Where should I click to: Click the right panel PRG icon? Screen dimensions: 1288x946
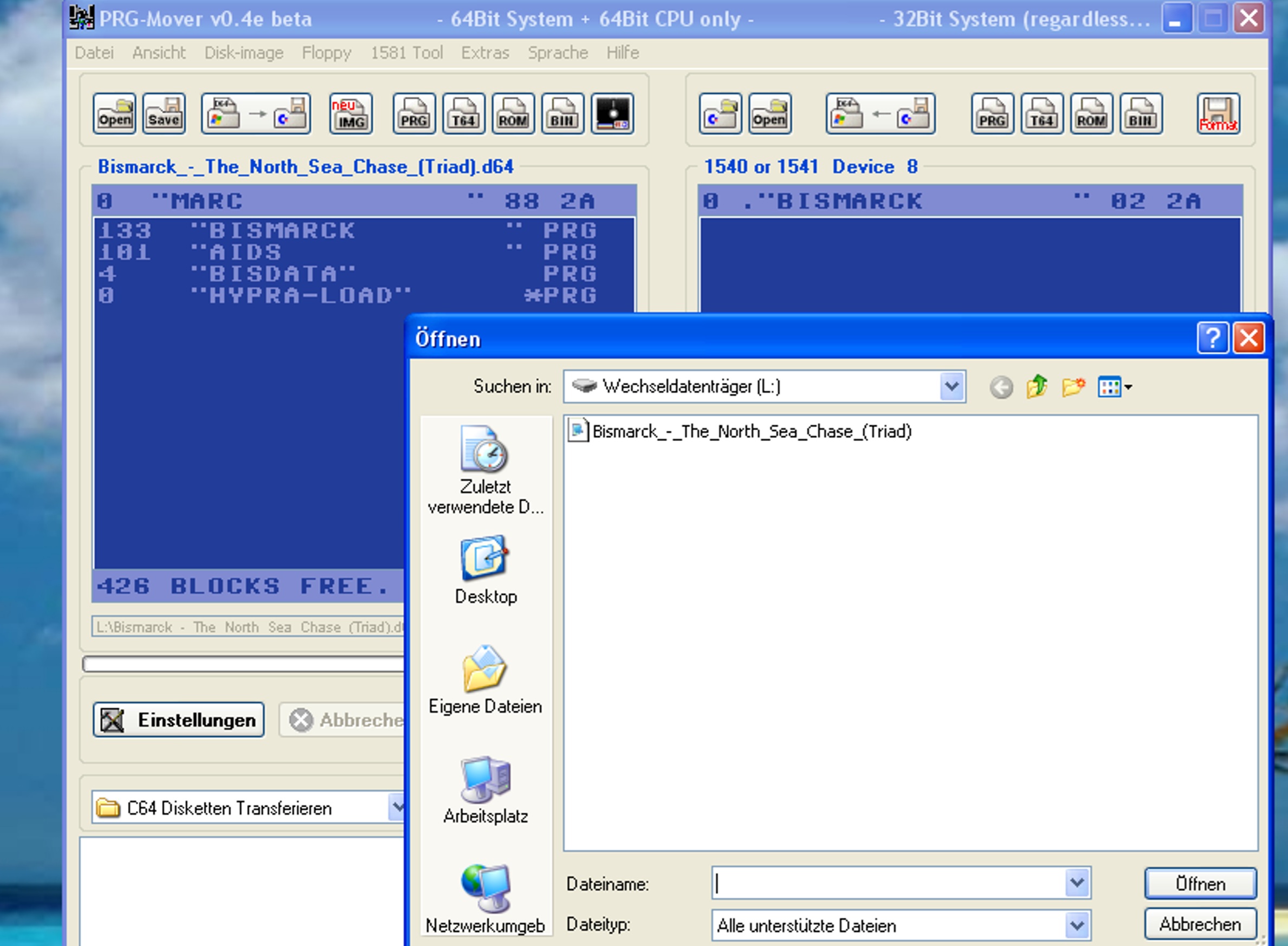coord(993,113)
